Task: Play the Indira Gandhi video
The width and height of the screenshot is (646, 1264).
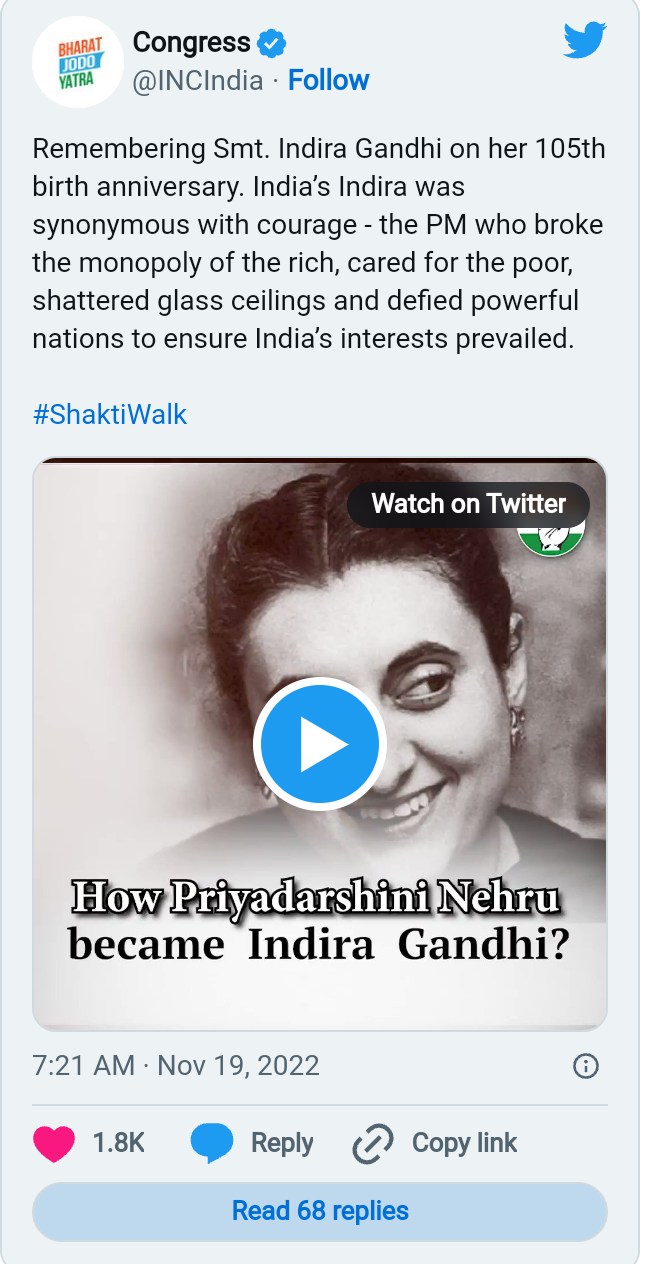Action: click(319, 744)
